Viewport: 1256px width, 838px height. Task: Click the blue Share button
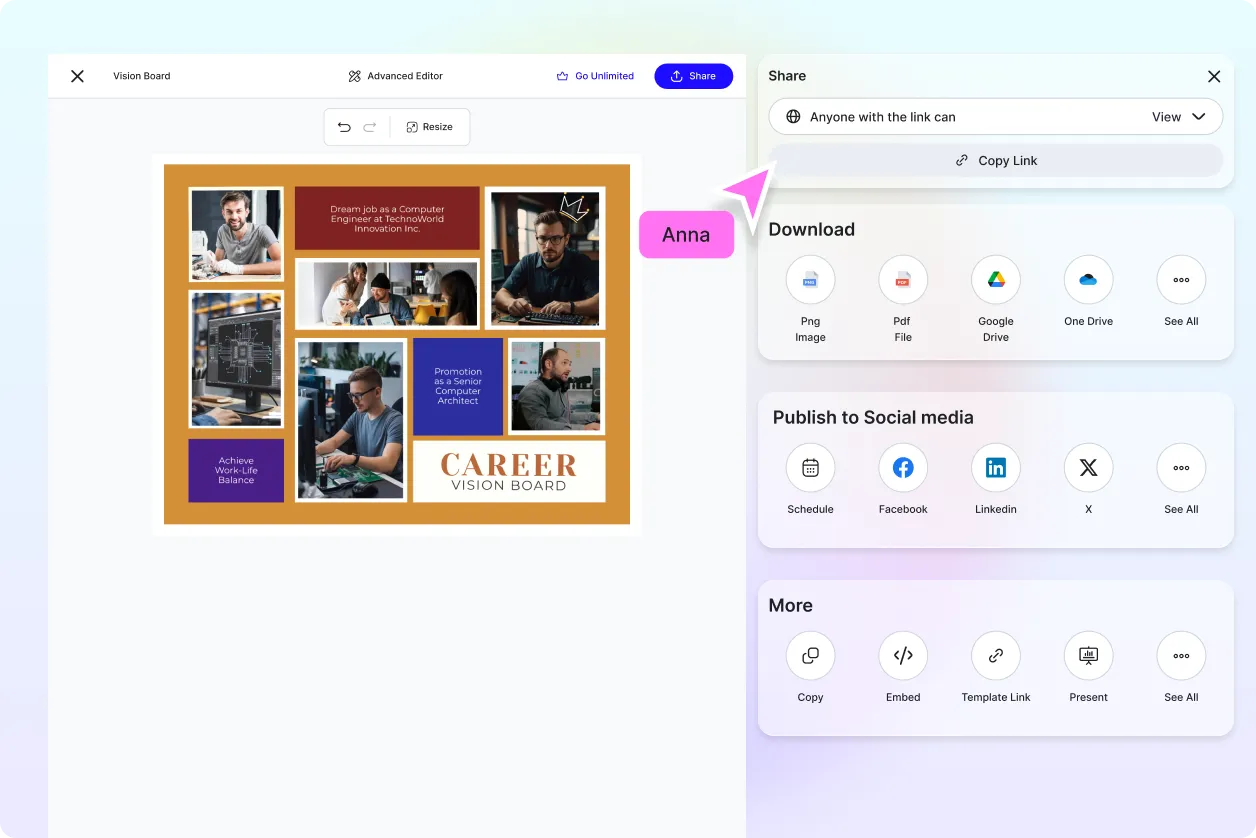tap(693, 76)
